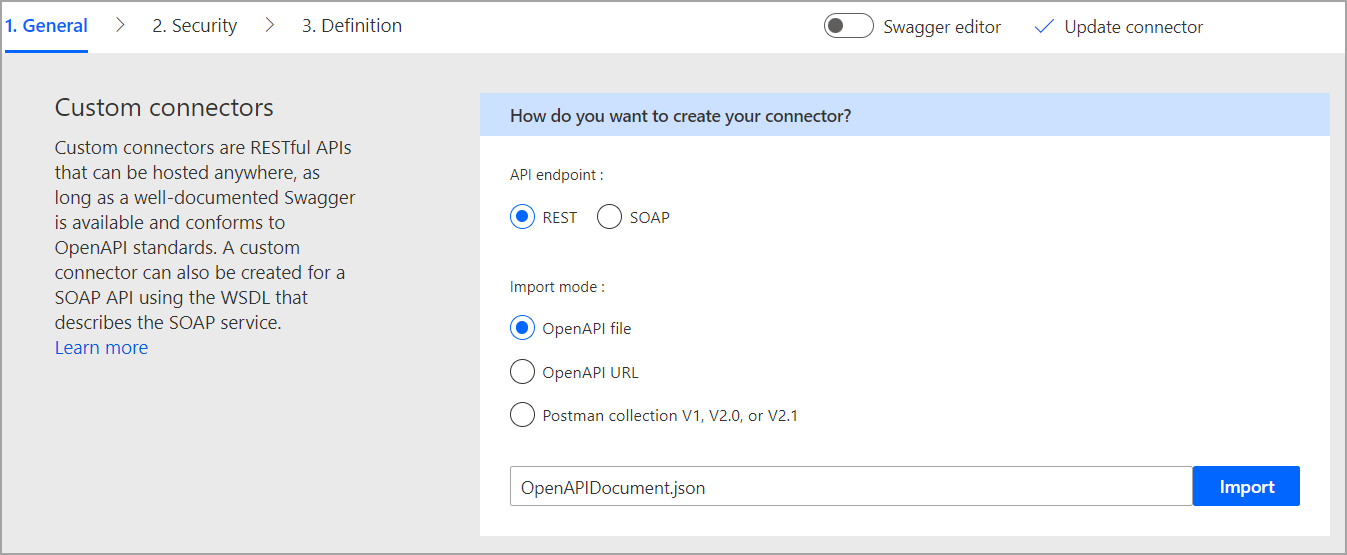Click the chevron arrow after the General step
1347x555 pixels.
click(x=120, y=25)
